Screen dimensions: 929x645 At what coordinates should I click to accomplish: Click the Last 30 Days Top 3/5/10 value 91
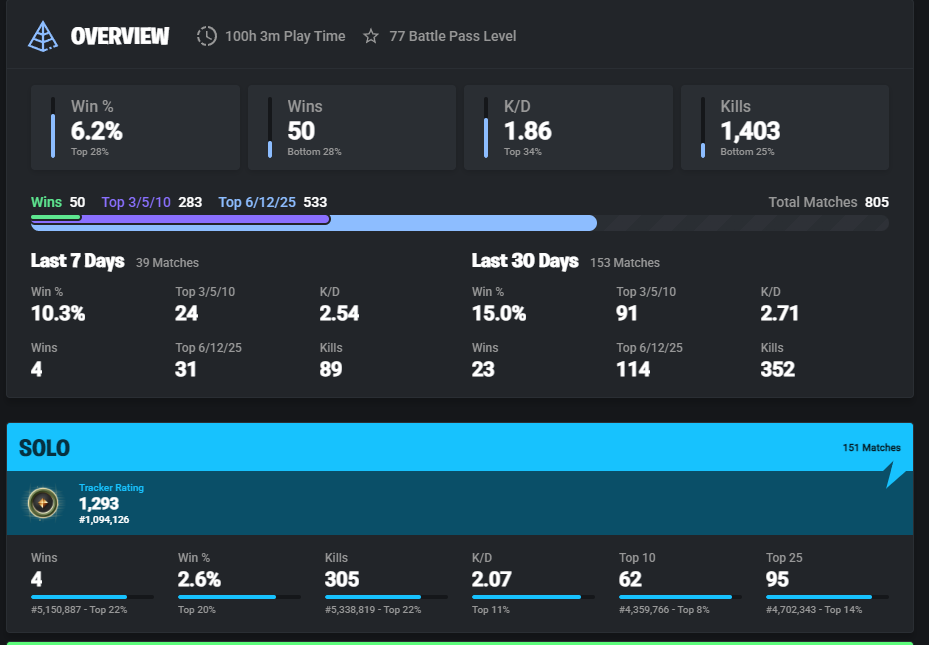click(627, 313)
